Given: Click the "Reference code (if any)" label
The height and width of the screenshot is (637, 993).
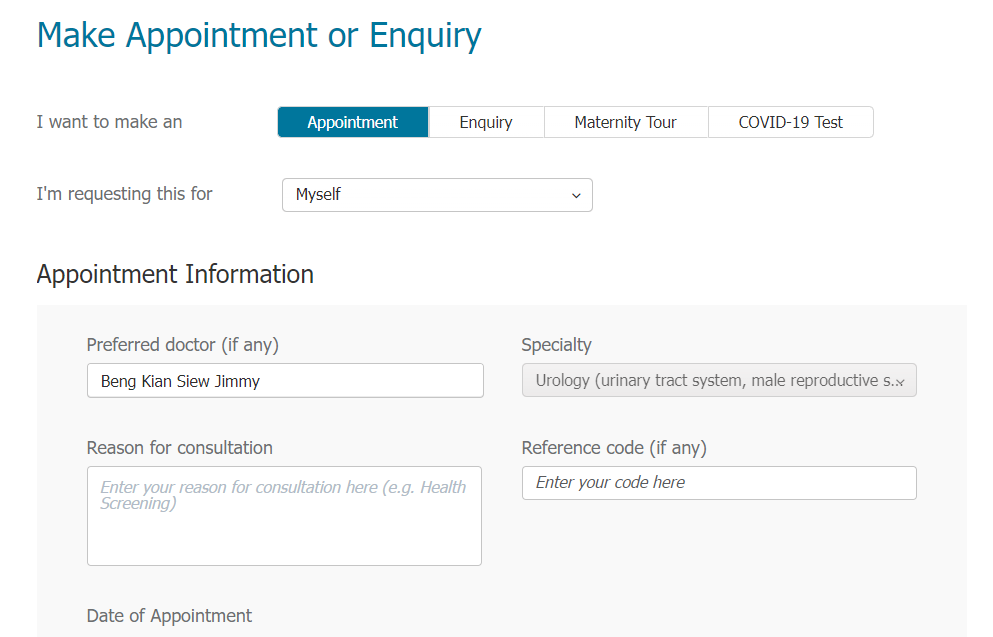Looking at the screenshot, I should point(614,448).
